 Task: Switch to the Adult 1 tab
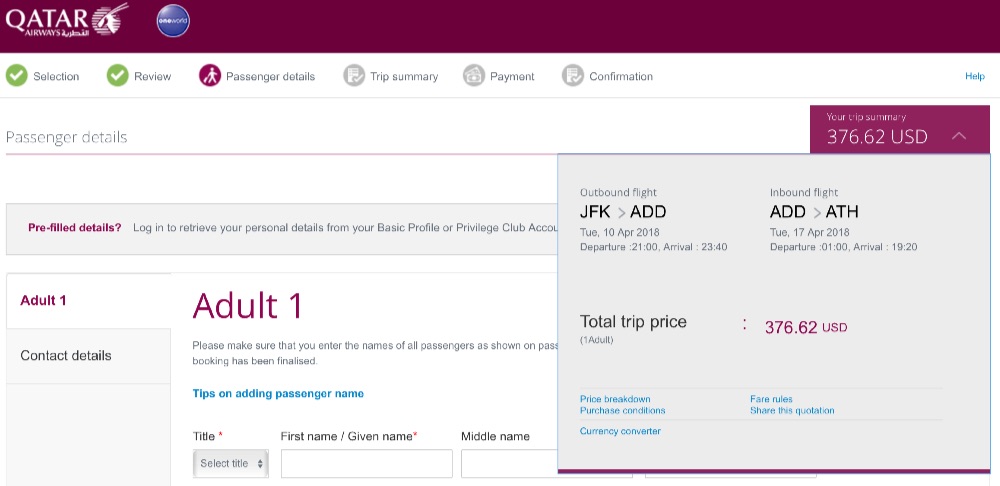click(x=44, y=300)
